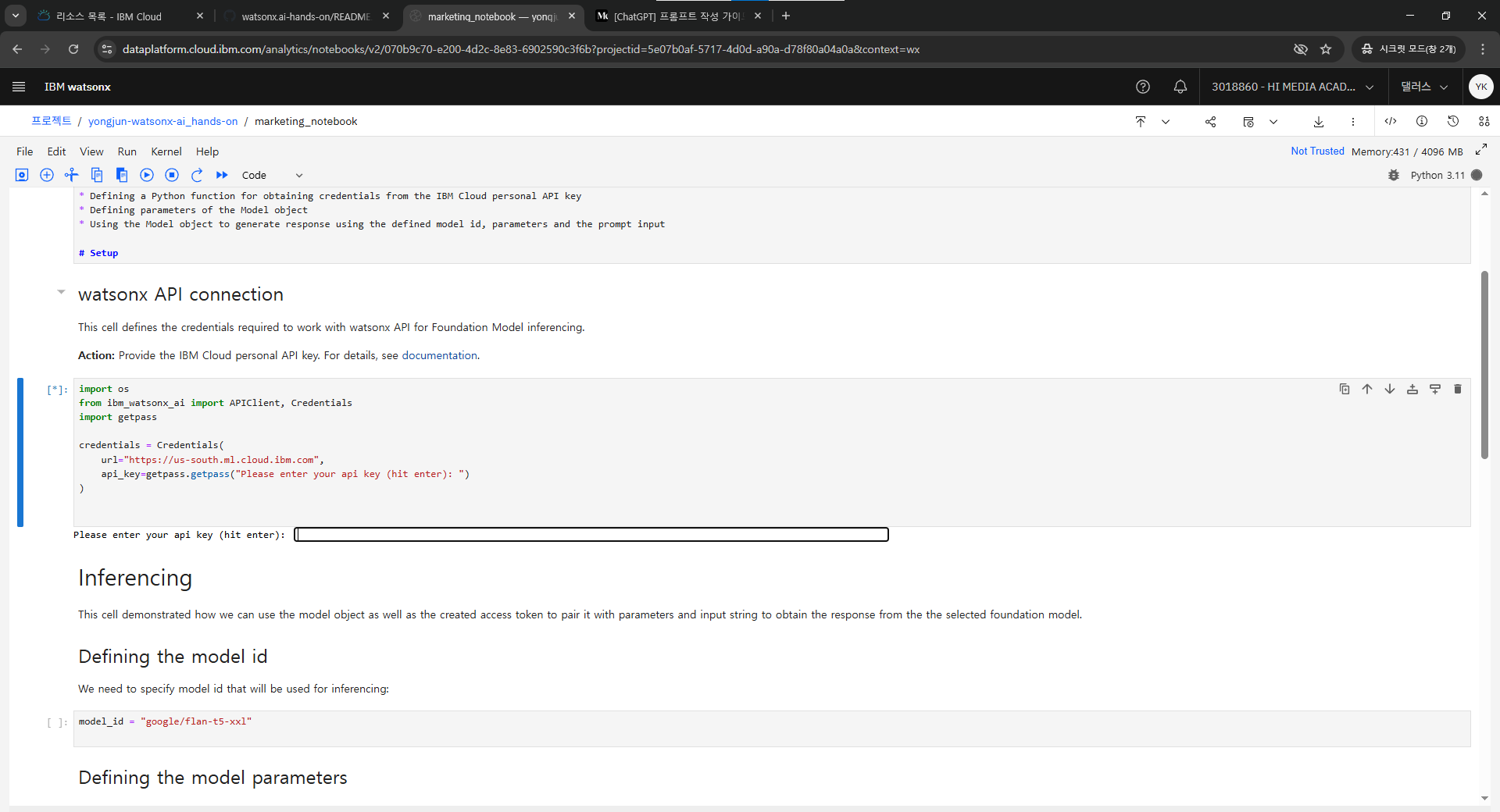Restart kernel and run all cells

(x=222, y=175)
